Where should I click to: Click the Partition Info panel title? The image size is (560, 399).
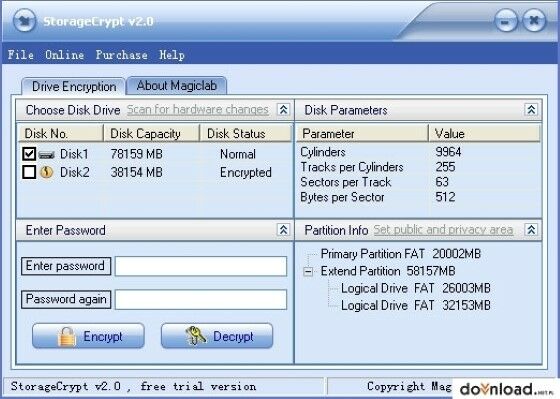[336, 230]
